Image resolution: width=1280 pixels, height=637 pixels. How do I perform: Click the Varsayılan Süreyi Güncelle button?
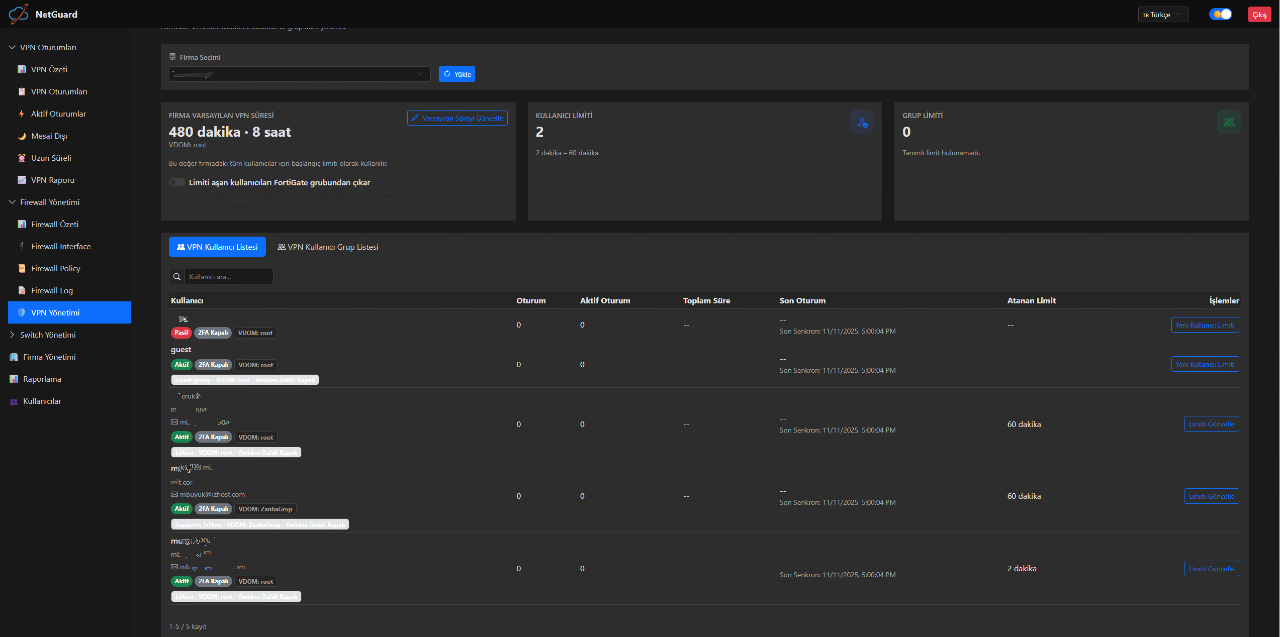457,118
